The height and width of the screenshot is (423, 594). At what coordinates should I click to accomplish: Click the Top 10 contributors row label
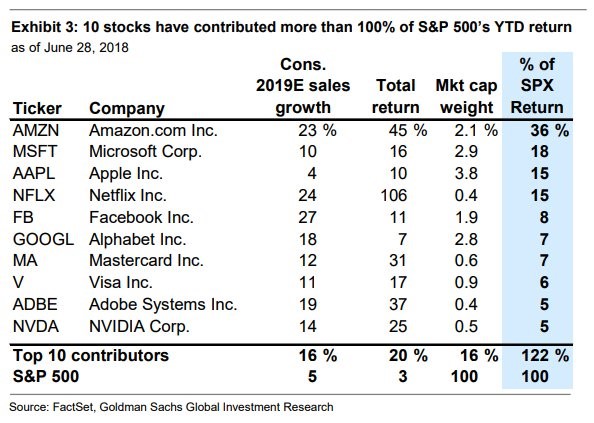91,356
